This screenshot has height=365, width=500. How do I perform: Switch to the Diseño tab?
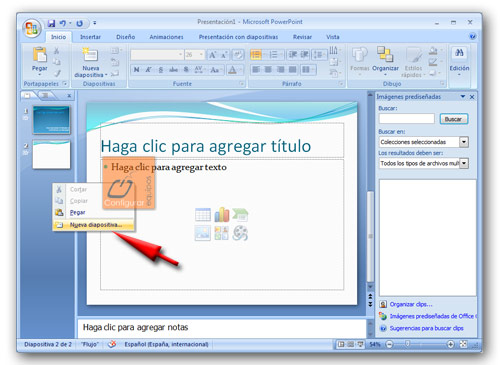click(125, 37)
